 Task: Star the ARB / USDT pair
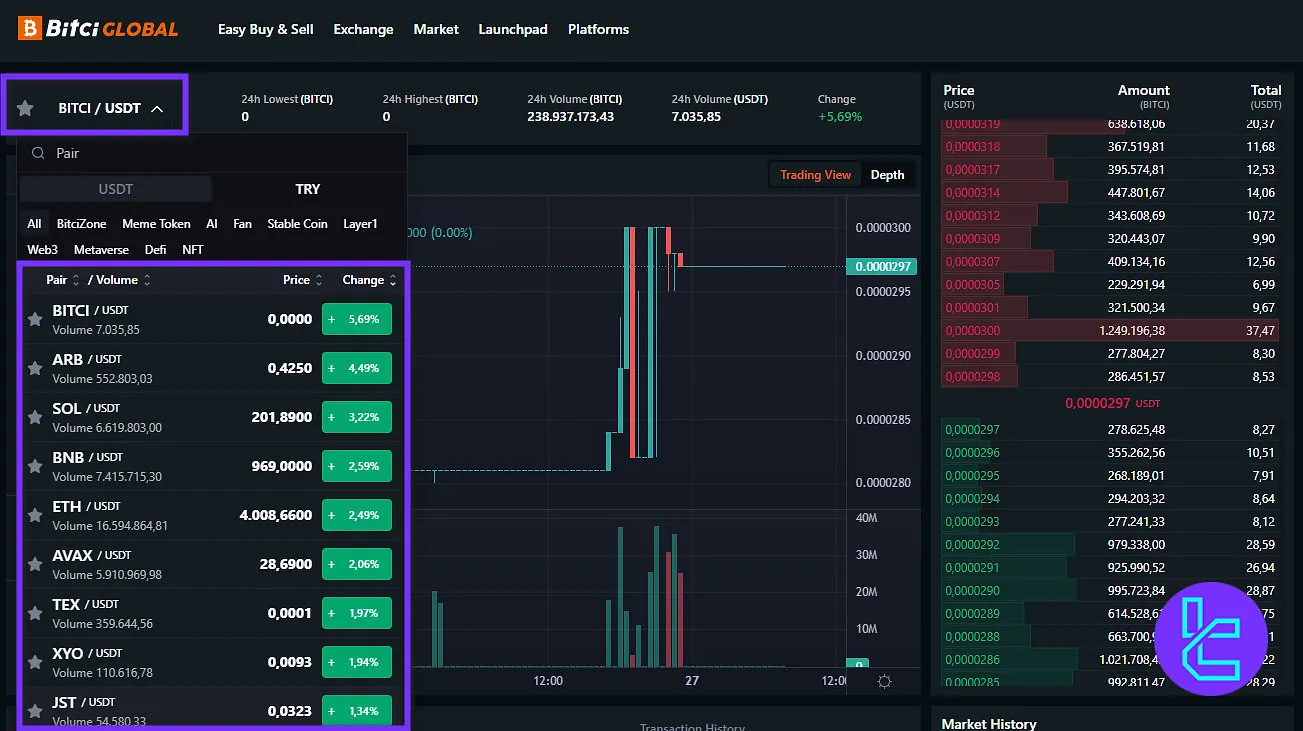pyautogui.click(x=35, y=368)
